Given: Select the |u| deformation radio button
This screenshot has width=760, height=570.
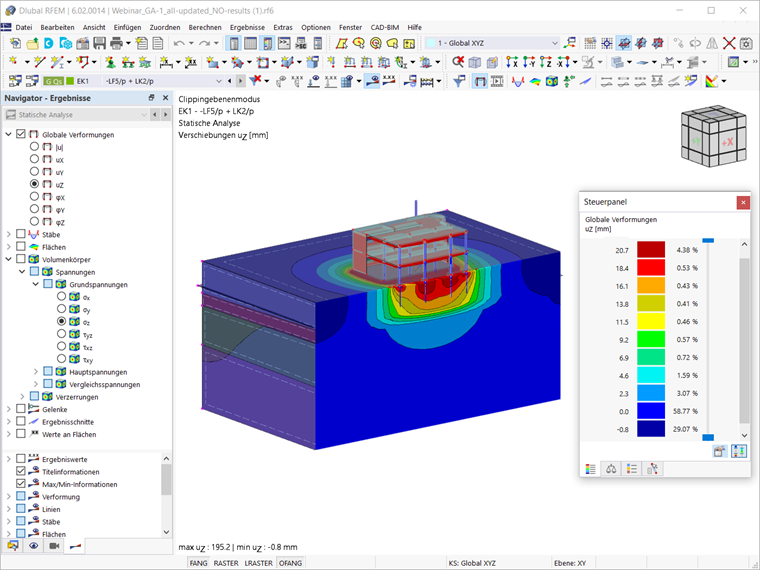Looking at the screenshot, I should [x=34, y=146].
